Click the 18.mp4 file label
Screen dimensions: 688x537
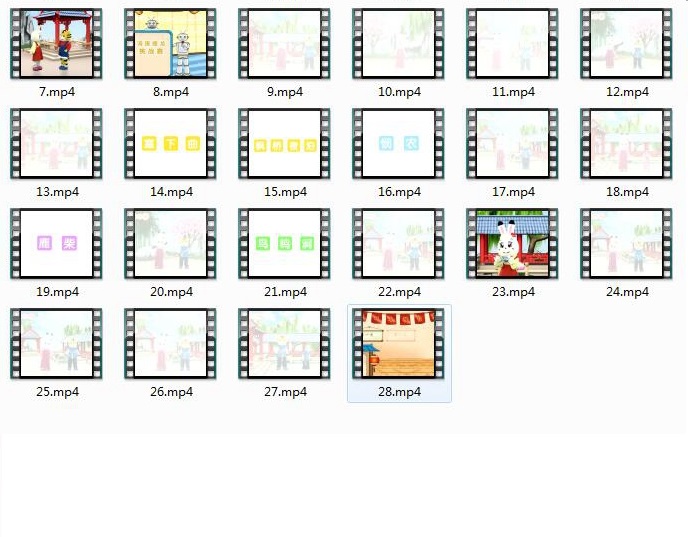click(x=627, y=192)
